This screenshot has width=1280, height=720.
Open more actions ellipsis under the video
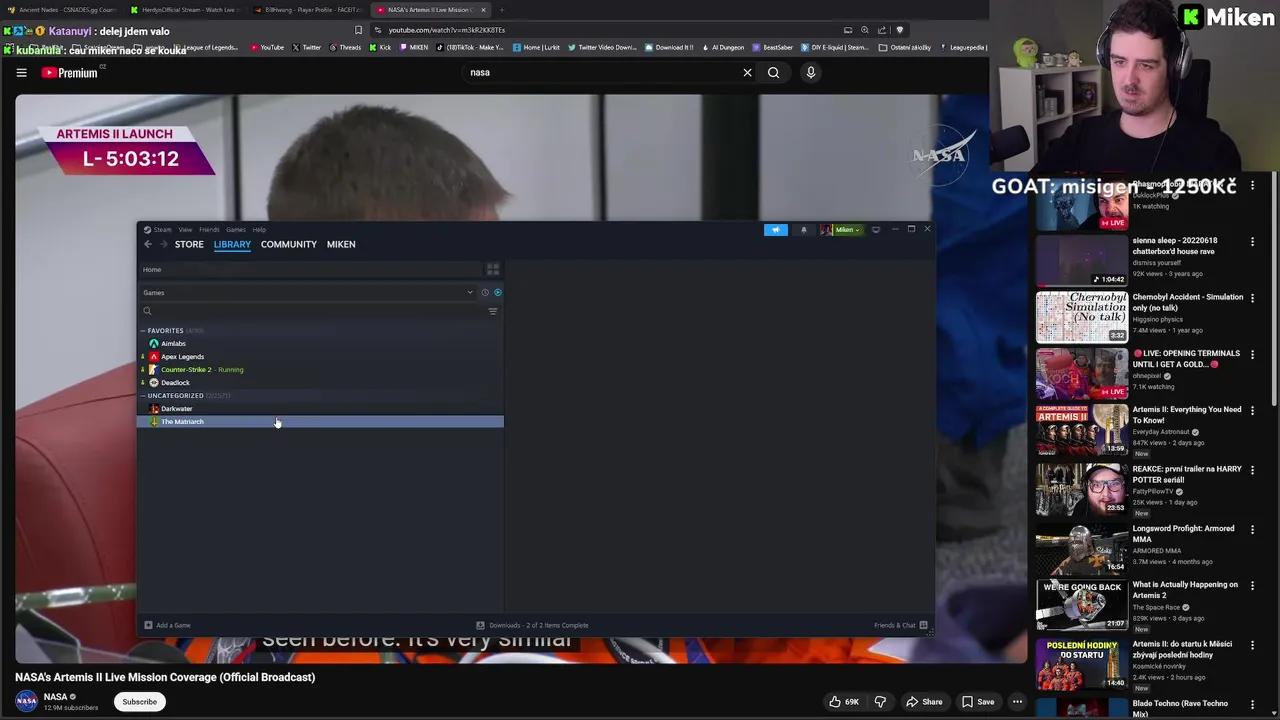tap(1017, 702)
